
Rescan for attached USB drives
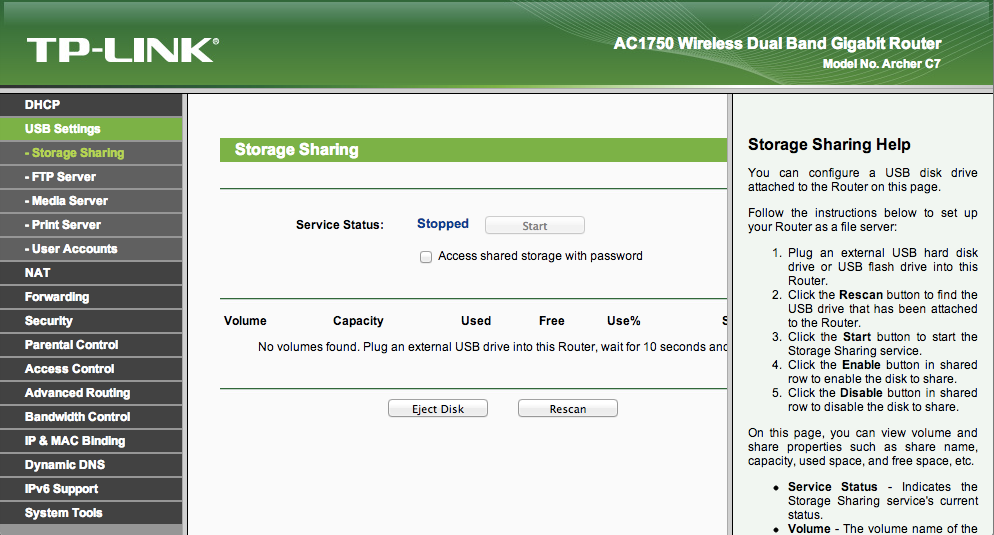tap(567, 409)
